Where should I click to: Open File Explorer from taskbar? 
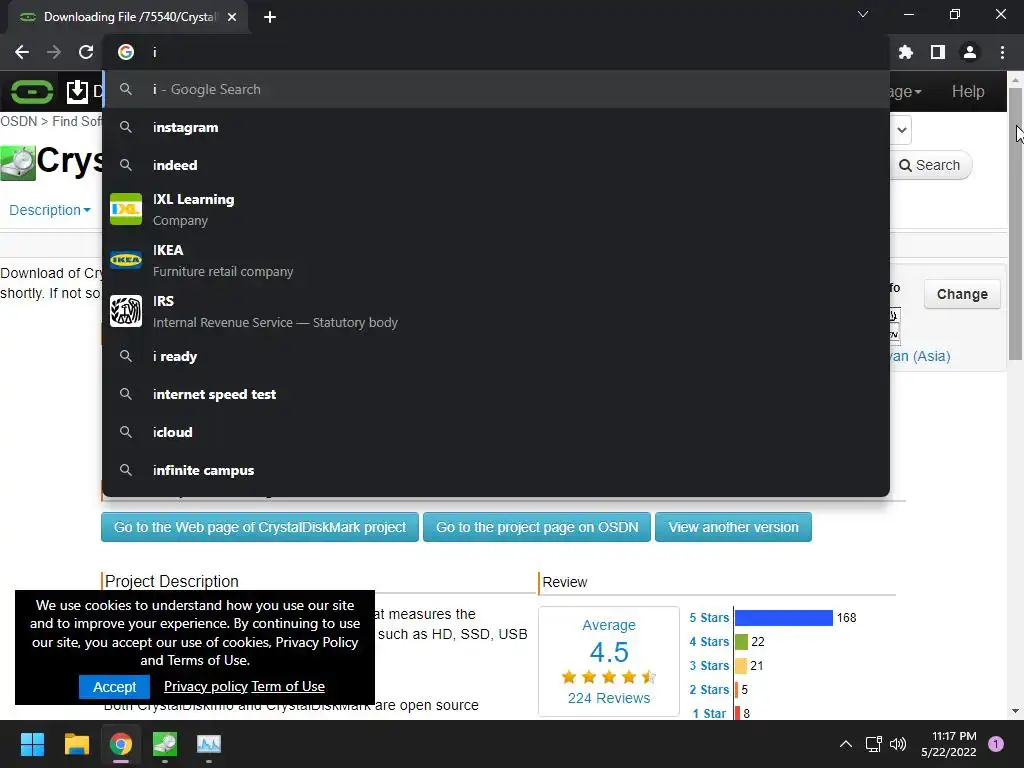(76, 744)
